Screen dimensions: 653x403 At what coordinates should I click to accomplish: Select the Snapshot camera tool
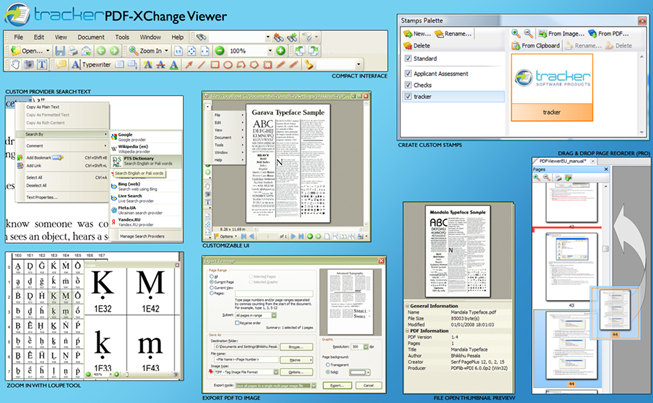pyautogui.click(x=29, y=65)
